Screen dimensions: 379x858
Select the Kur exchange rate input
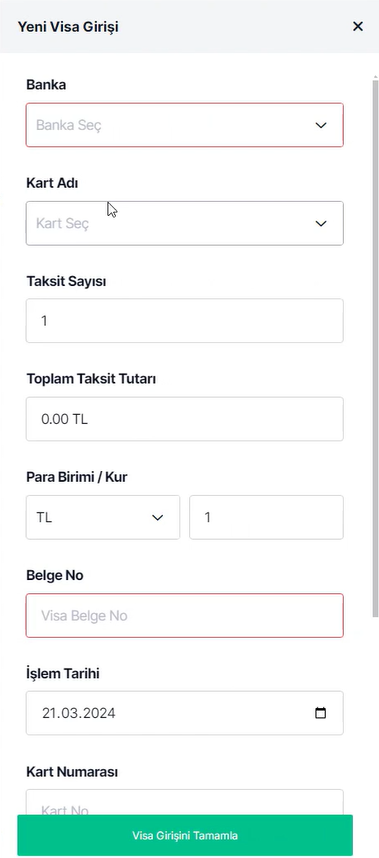pos(266,517)
